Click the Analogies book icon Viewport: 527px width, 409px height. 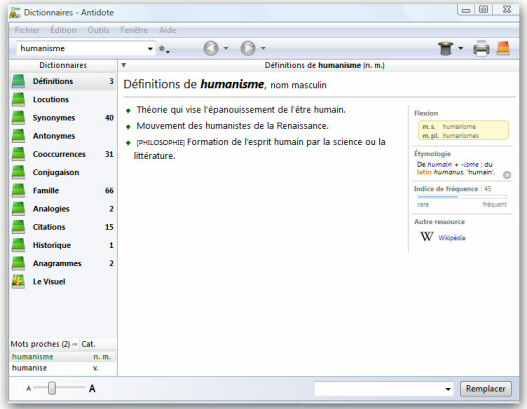click(18, 209)
